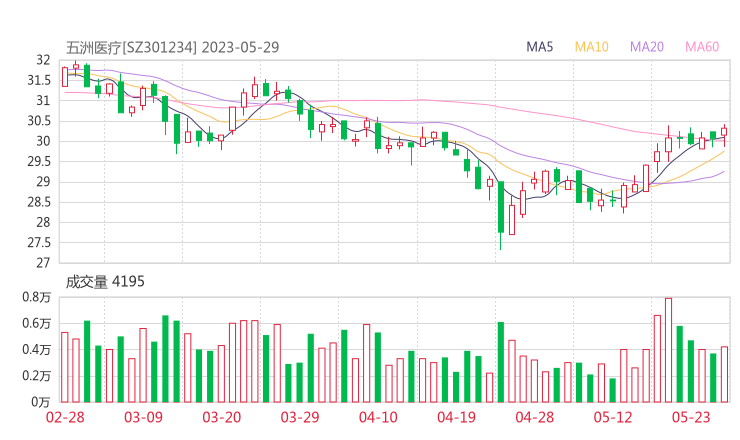Click the 03-09 date axis label
This screenshot has height=440, width=740.
click(143, 417)
